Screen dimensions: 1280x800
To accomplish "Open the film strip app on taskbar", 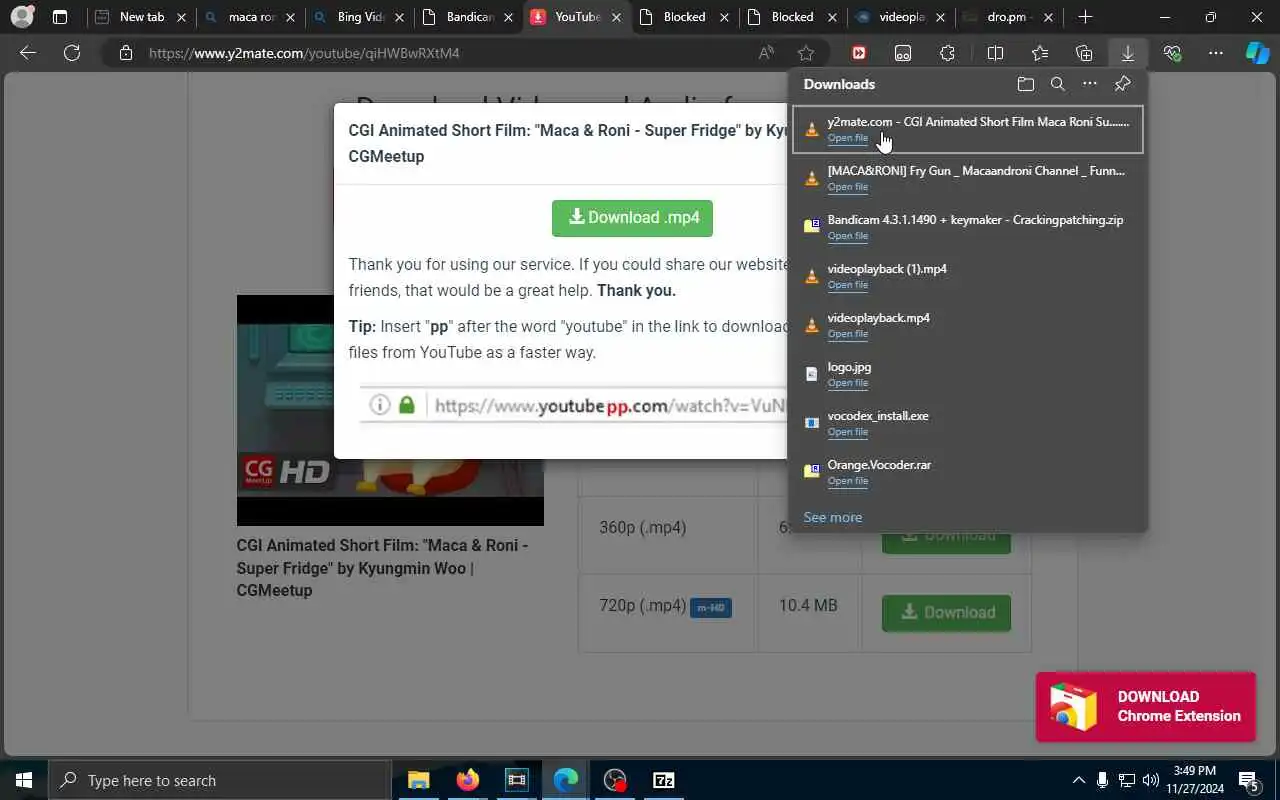I will 516,780.
